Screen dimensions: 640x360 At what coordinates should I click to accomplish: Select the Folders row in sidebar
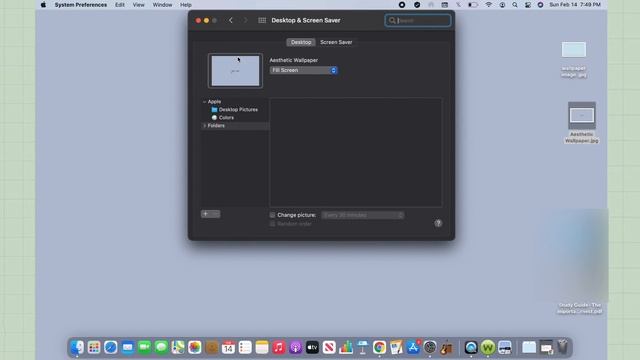click(235, 126)
